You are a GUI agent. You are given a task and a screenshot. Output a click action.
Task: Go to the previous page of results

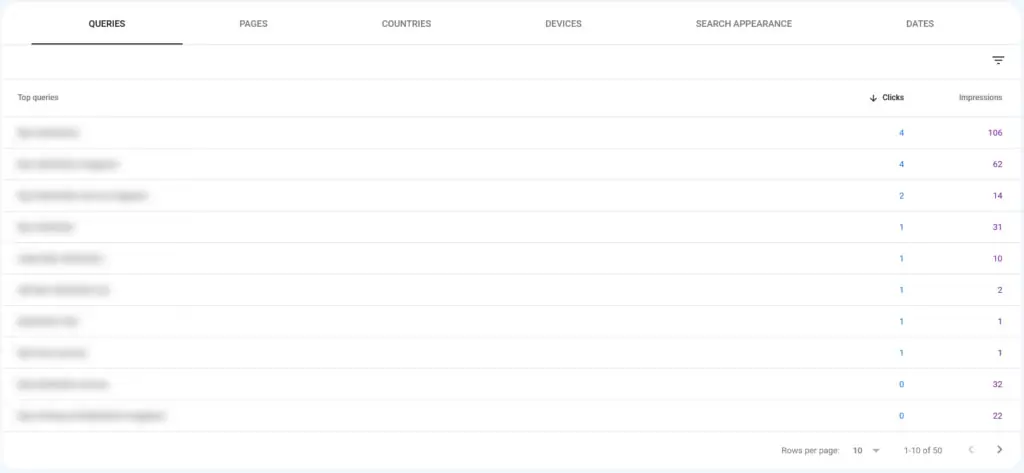pos(970,450)
